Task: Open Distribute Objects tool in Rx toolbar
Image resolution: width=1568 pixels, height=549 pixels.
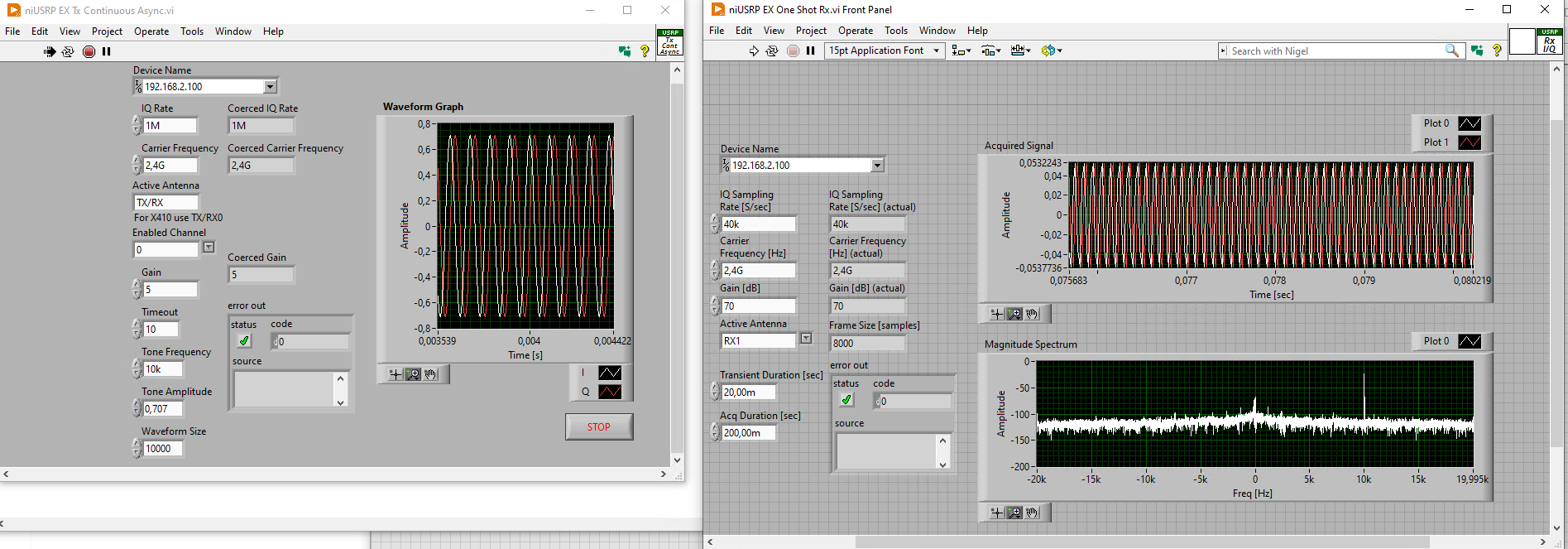Action: [990, 51]
